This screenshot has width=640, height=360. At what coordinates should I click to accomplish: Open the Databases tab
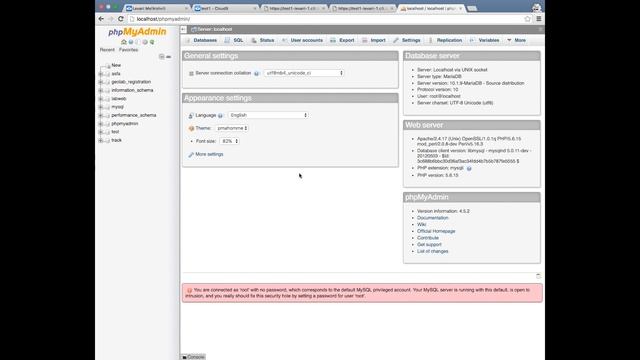click(x=201, y=40)
